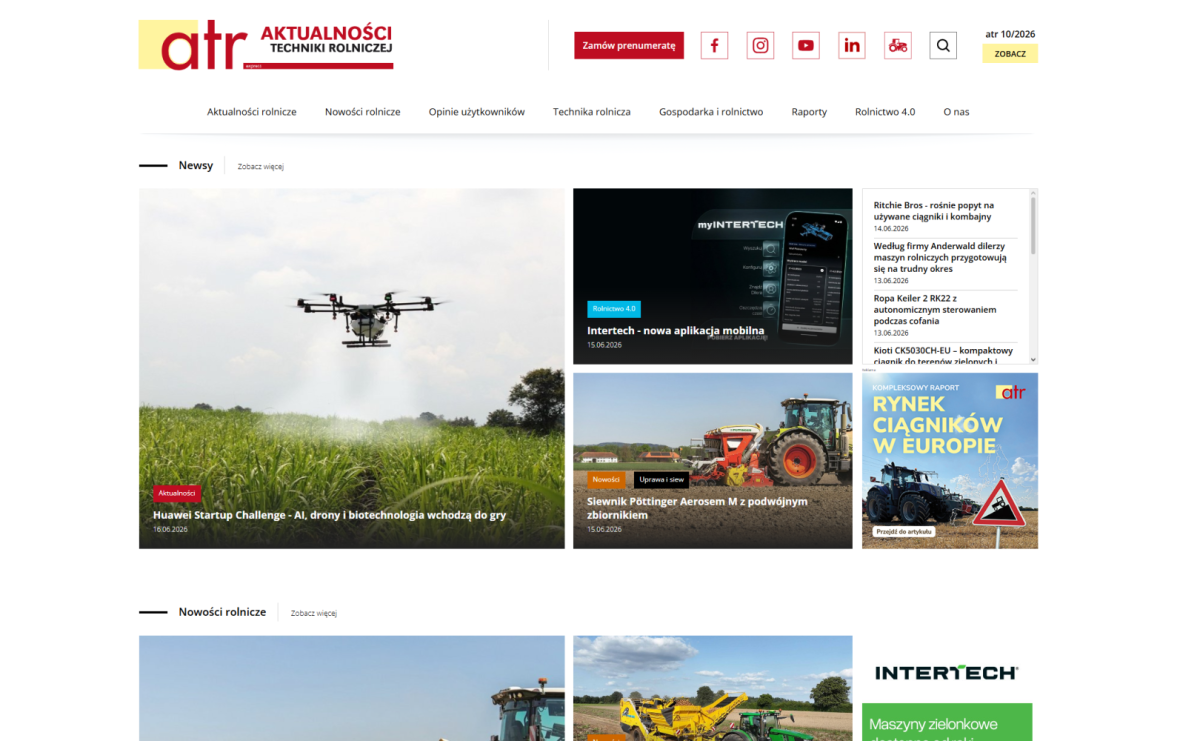Viewport: 1200px width, 741px height.
Task: Open the yellow harvester article image
Action: pos(713,688)
